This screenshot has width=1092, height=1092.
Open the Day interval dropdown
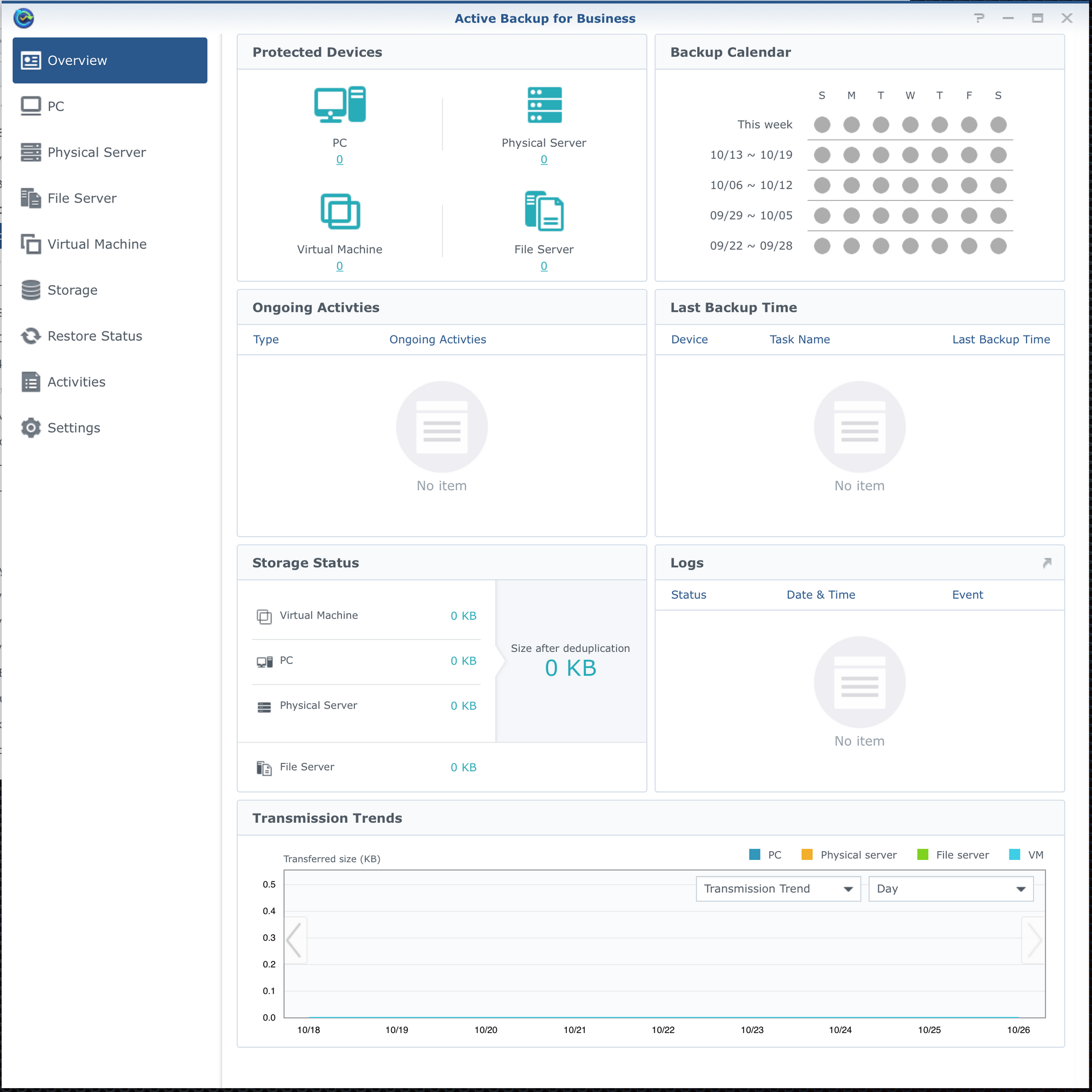click(x=951, y=888)
